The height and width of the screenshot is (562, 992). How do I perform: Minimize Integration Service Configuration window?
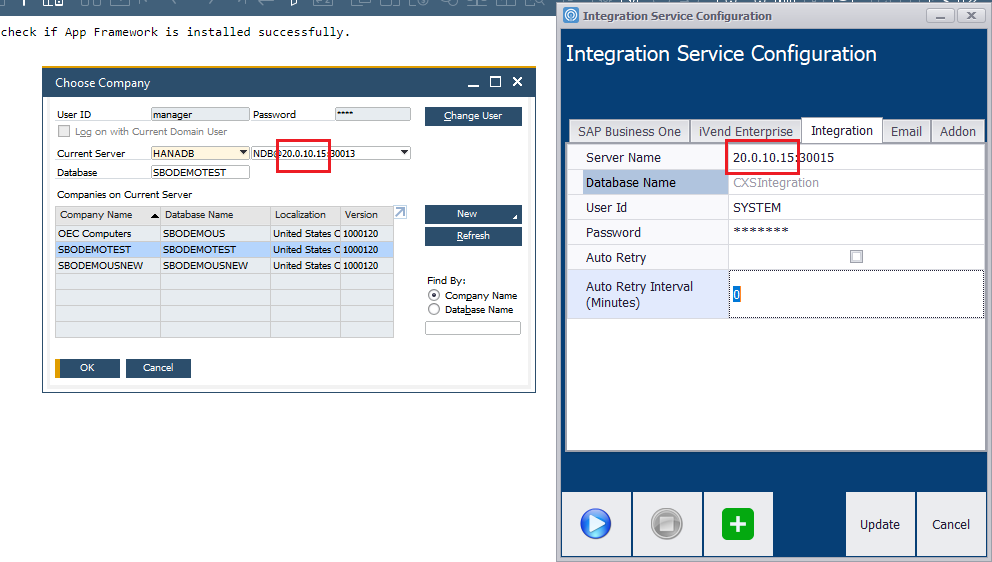click(x=940, y=15)
